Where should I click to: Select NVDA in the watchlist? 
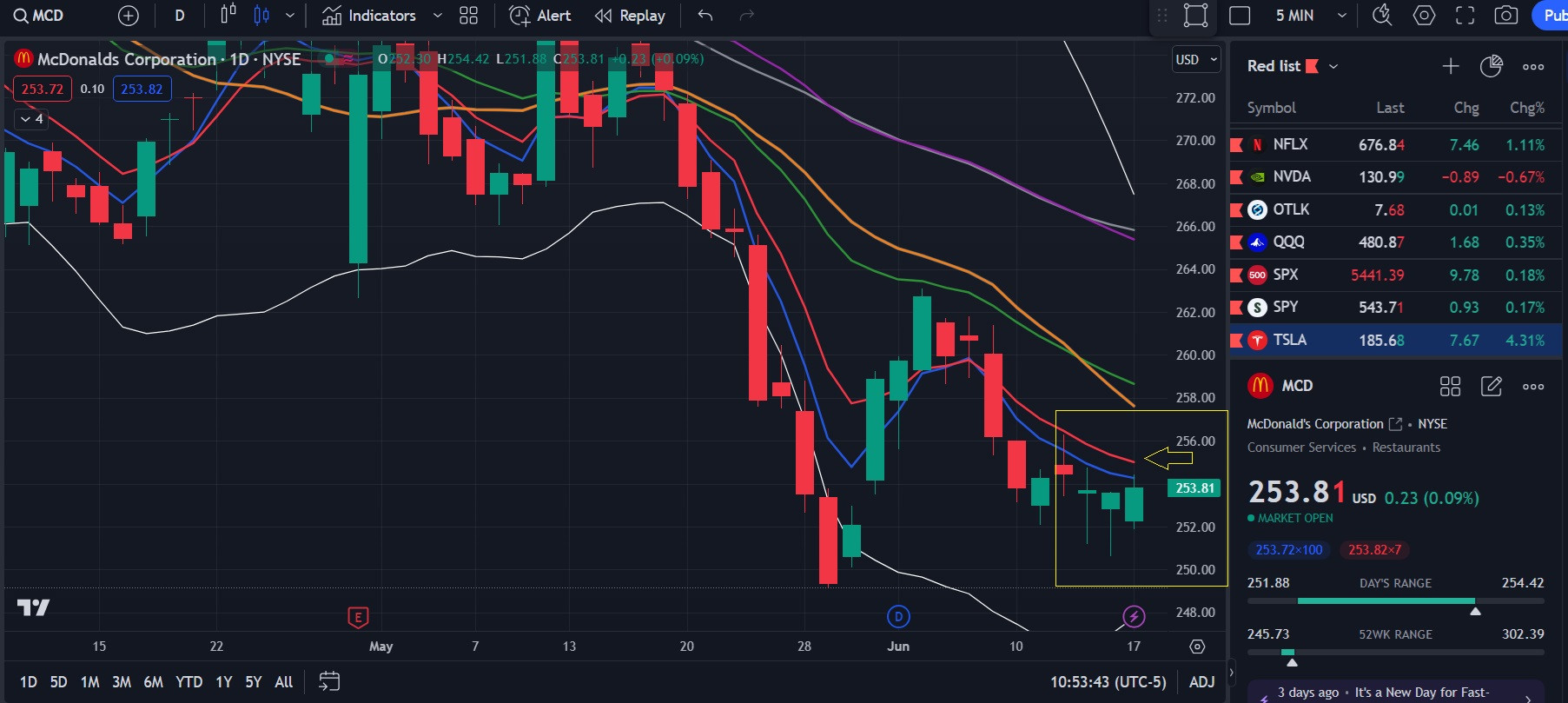1395,177
